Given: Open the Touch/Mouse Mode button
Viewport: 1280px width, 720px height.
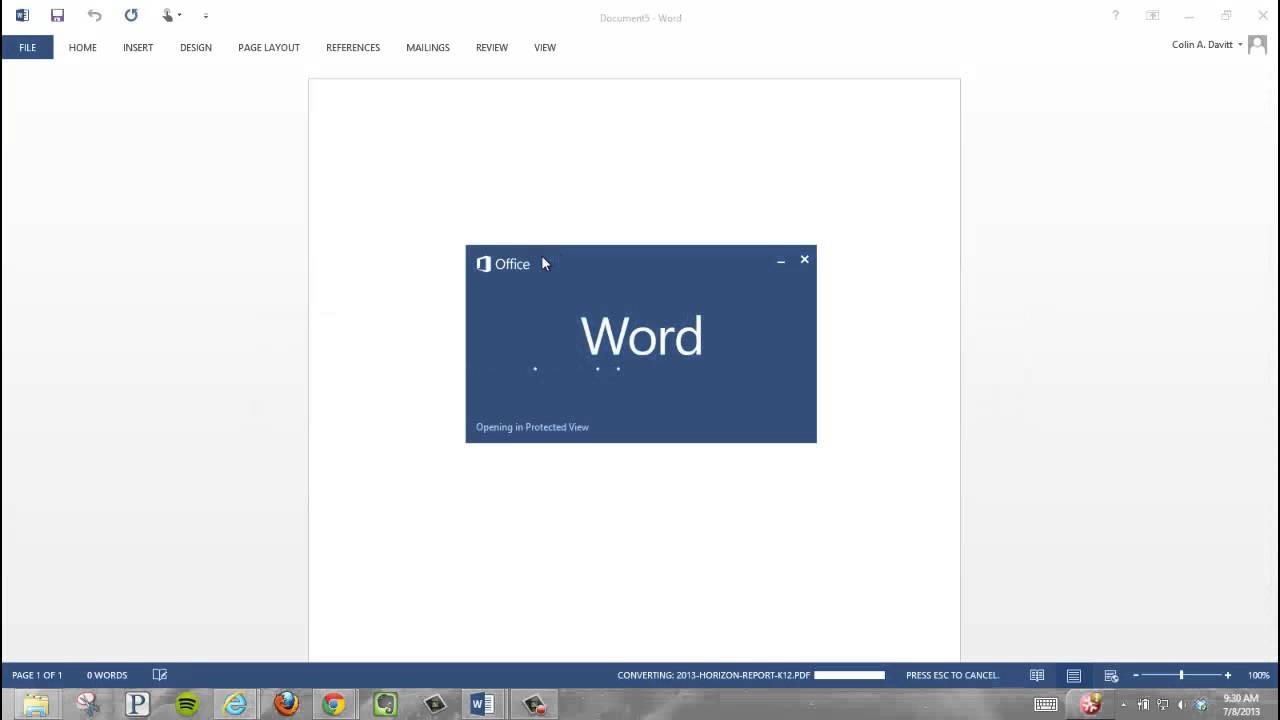Looking at the screenshot, I should pos(169,16).
